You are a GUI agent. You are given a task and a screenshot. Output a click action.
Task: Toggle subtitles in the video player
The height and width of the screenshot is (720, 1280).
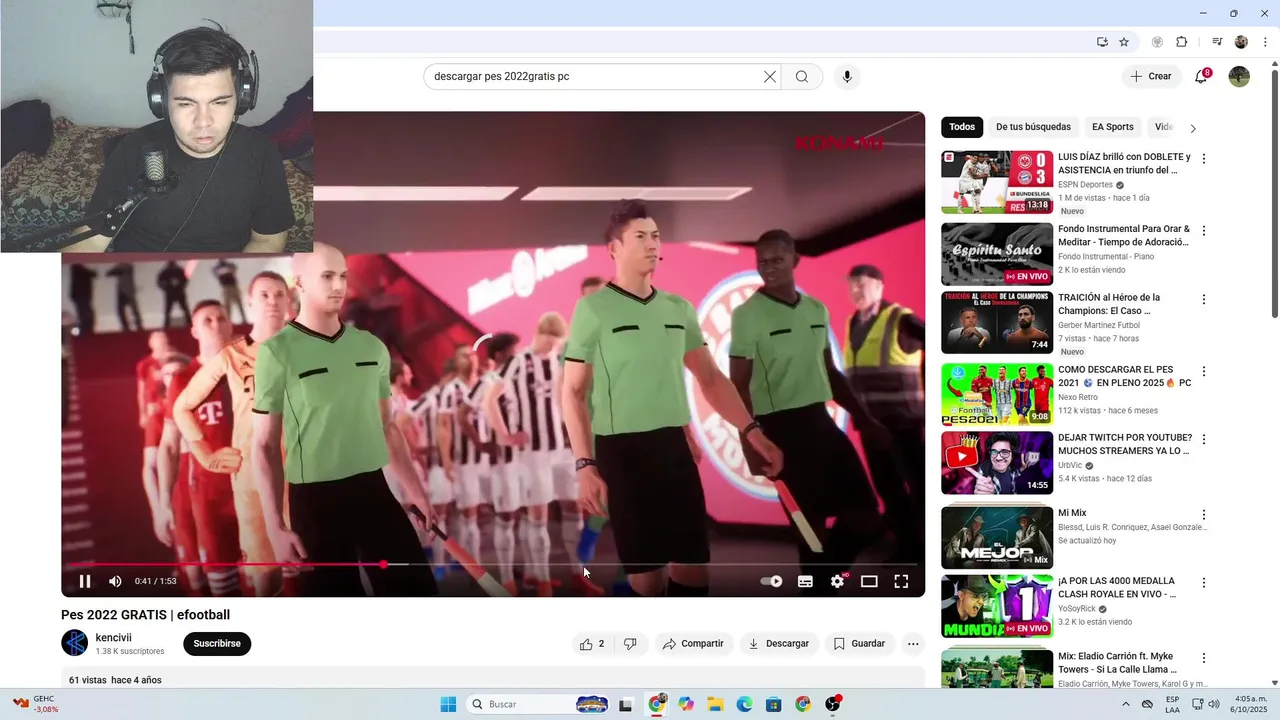click(x=805, y=581)
